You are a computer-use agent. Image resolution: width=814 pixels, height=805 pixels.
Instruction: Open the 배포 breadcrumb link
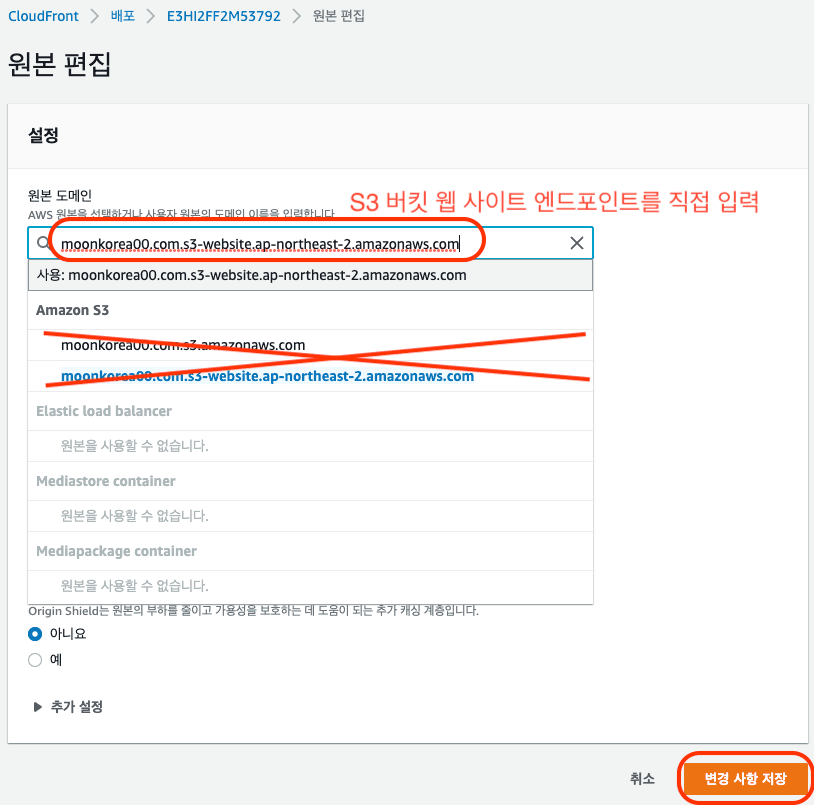point(121,15)
